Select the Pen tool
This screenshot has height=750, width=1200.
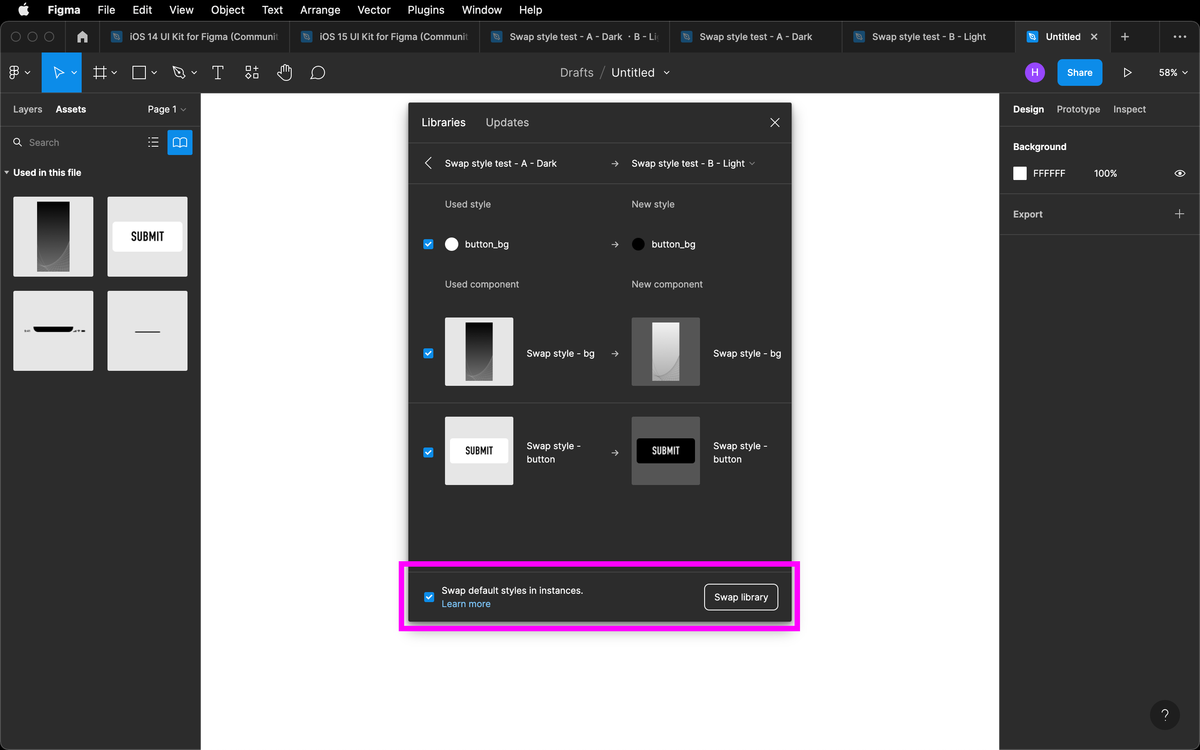pos(178,73)
